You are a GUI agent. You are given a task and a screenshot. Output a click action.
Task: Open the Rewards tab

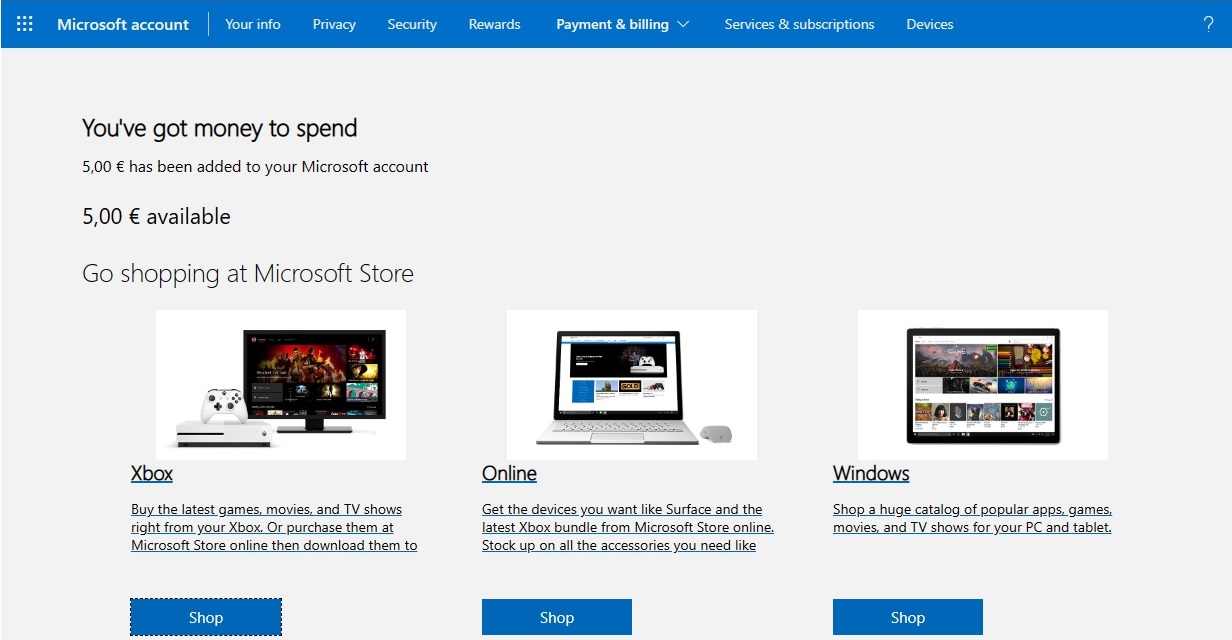(494, 24)
